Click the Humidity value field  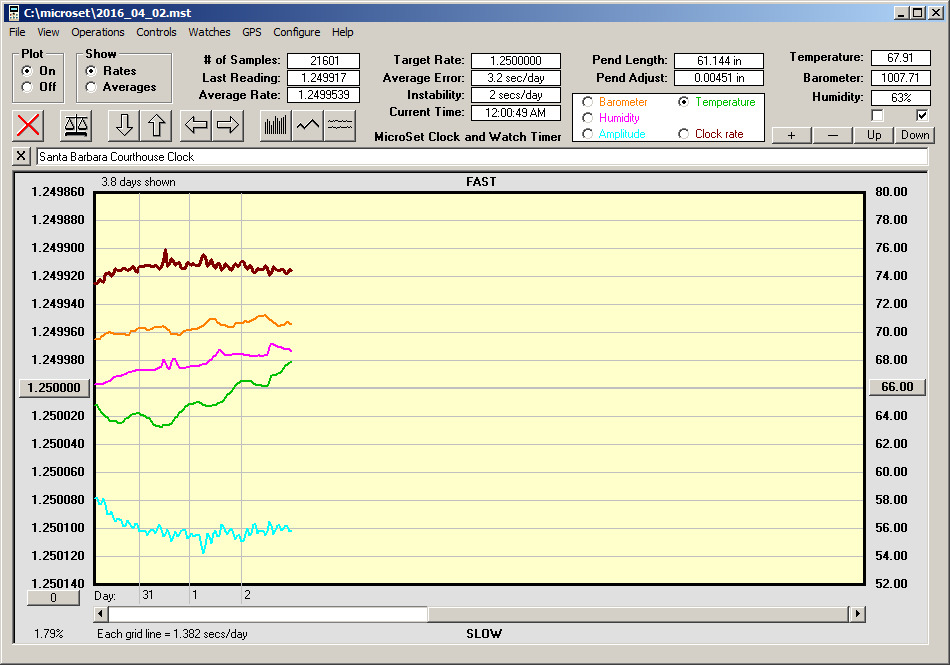[x=900, y=98]
